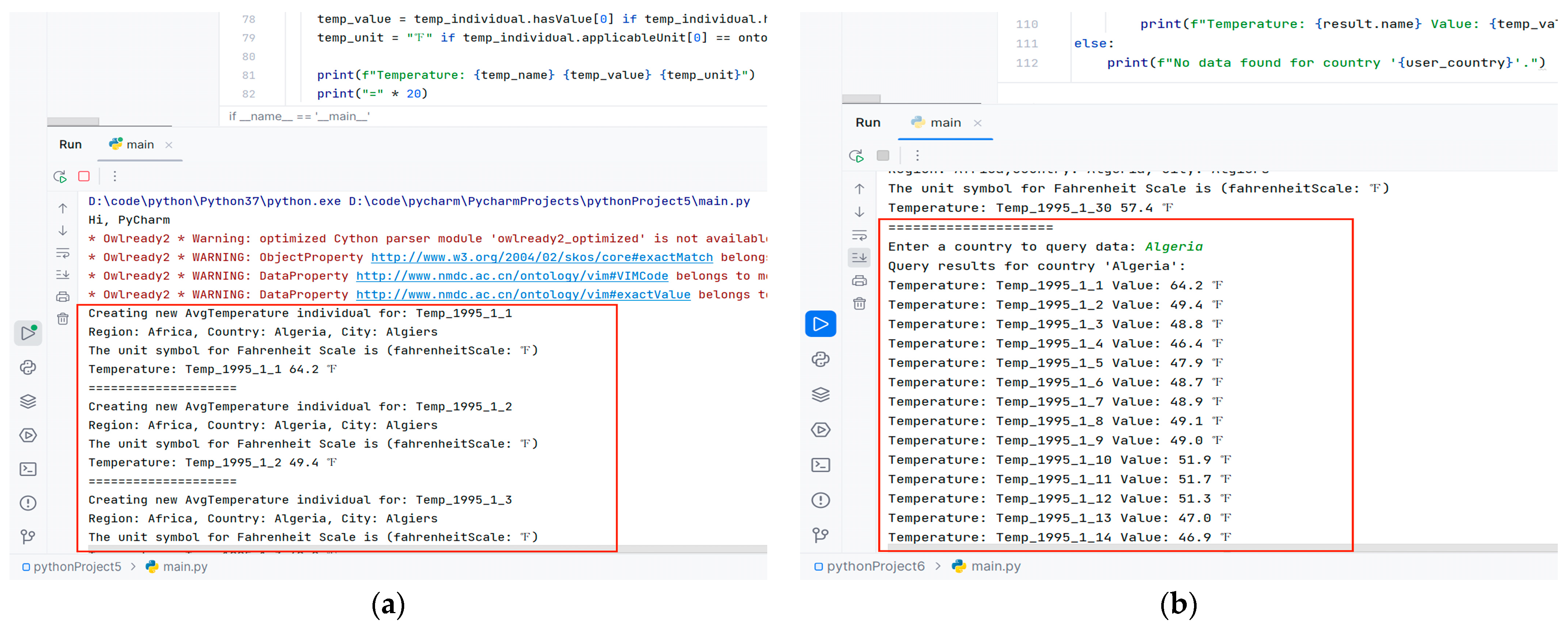Click the entered country Algeria in console
This screenshot has width=1568, height=627.
coord(1174,246)
